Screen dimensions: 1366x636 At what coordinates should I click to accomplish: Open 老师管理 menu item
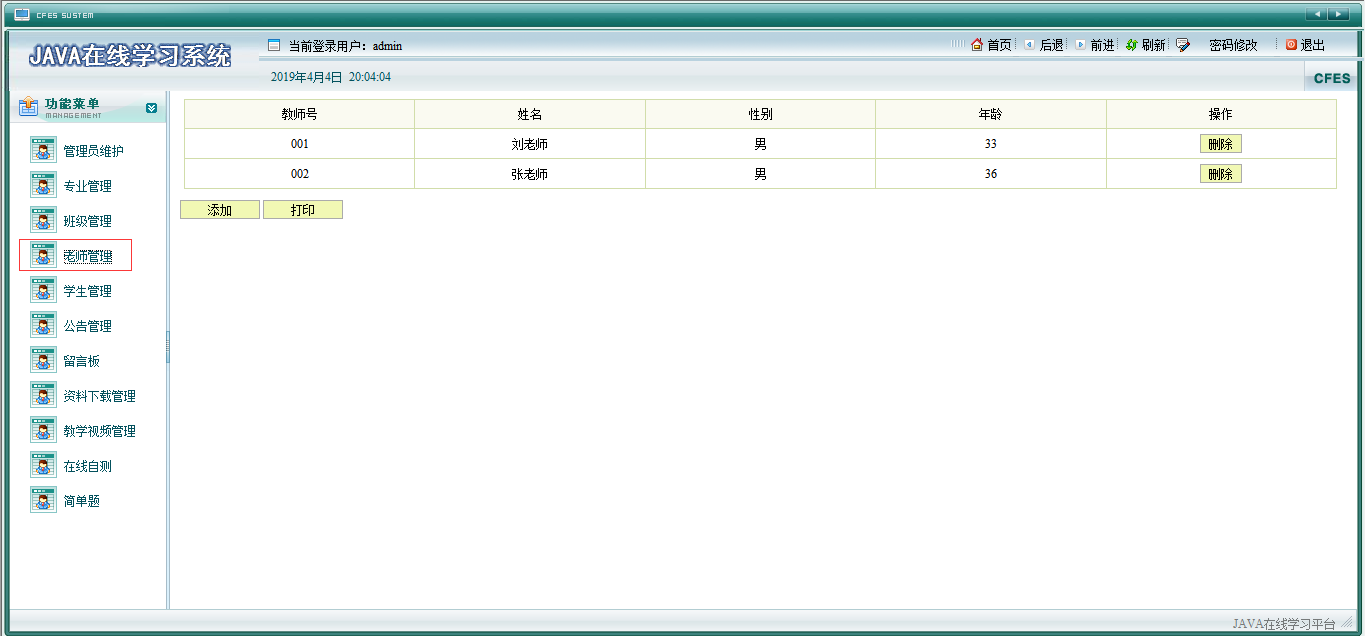(x=88, y=256)
